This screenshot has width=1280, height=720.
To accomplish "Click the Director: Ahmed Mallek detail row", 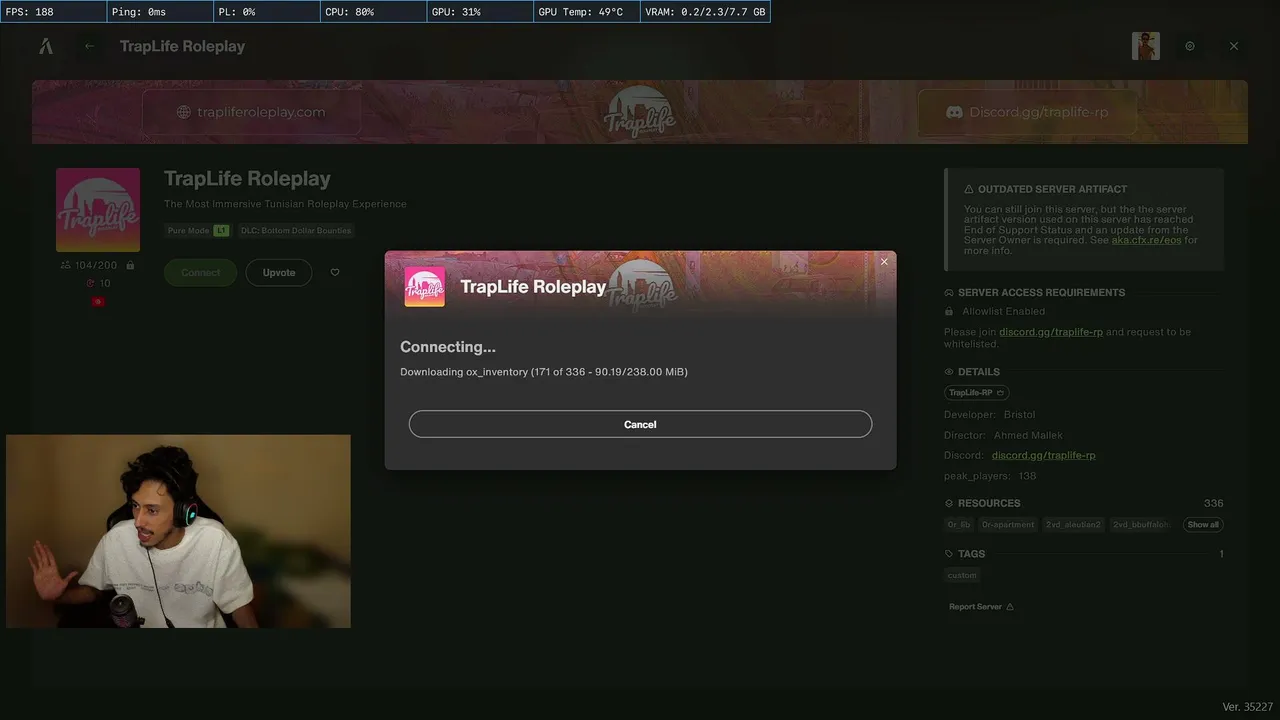I will coord(1003,435).
